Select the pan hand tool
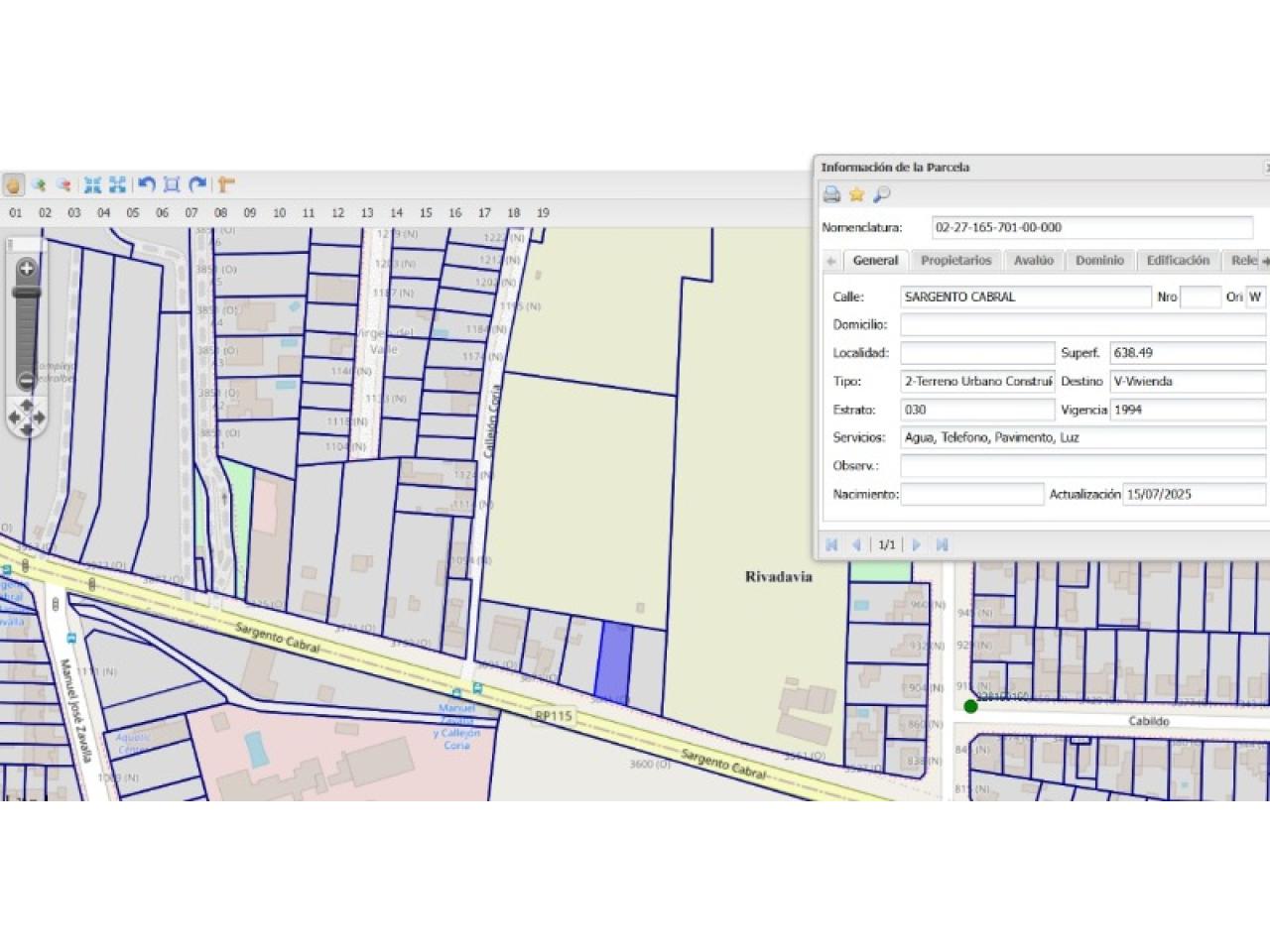This screenshot has width=1270, height=952. (14, 184)
